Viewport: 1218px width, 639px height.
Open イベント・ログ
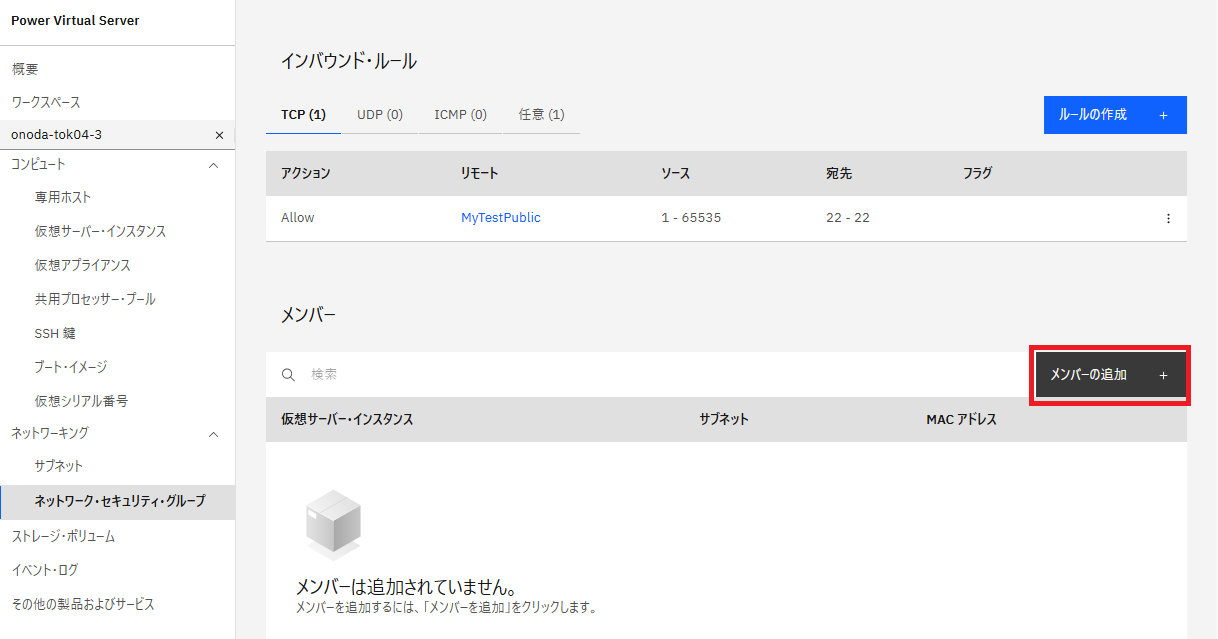coord(45,570)
